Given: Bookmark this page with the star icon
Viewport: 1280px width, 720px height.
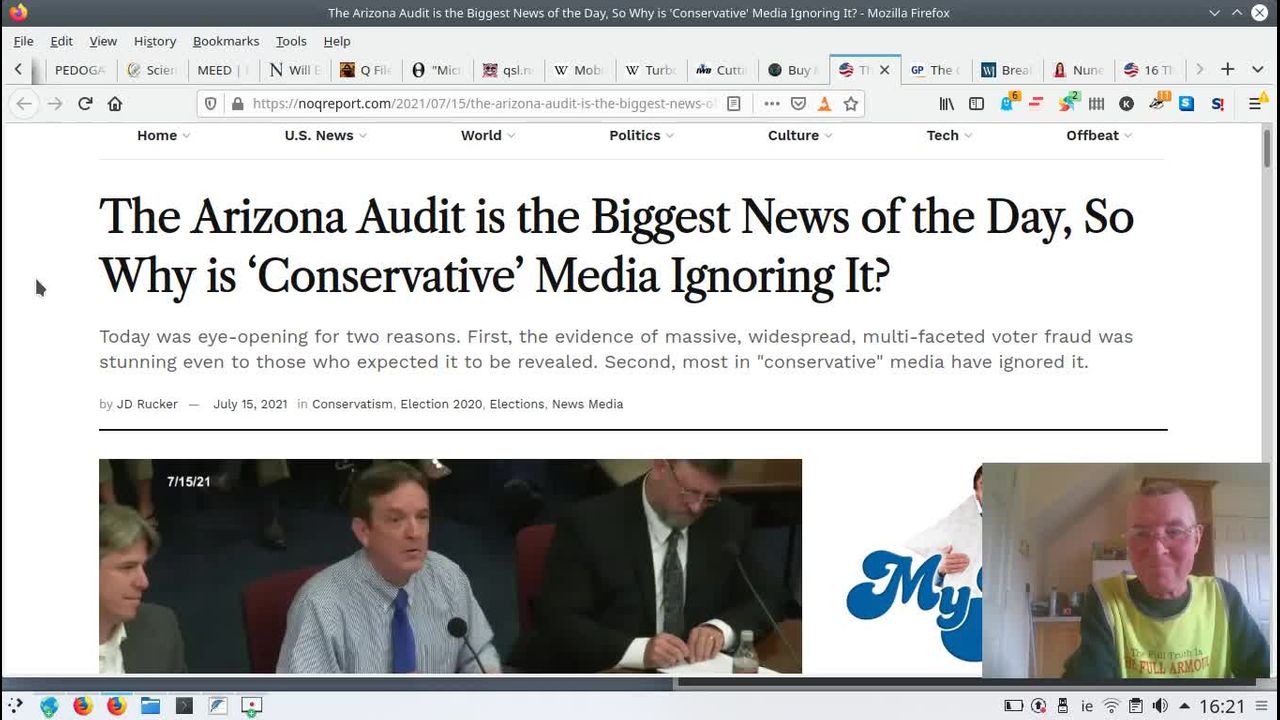Looking at the screenshot, I should [x=851, y=104].
